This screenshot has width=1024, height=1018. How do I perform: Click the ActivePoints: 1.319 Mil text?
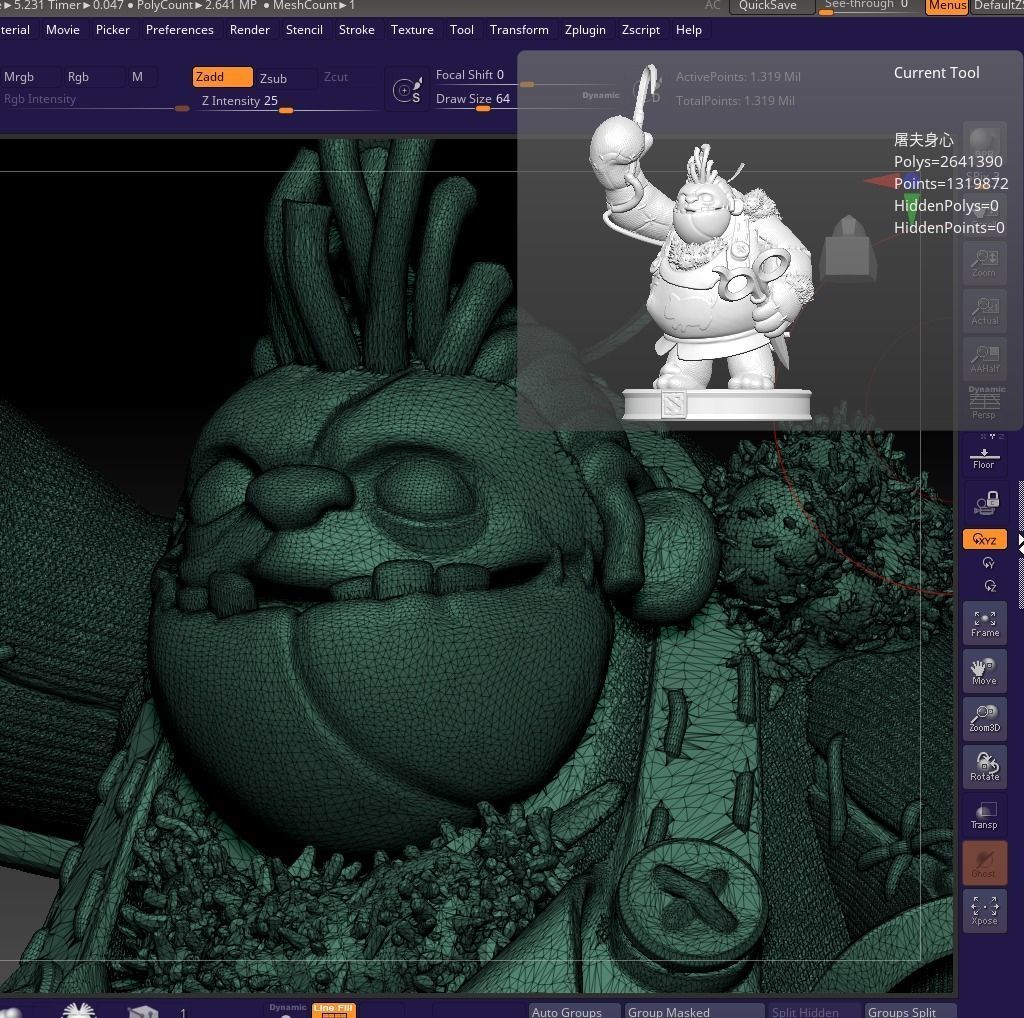(x=738, y=76)
